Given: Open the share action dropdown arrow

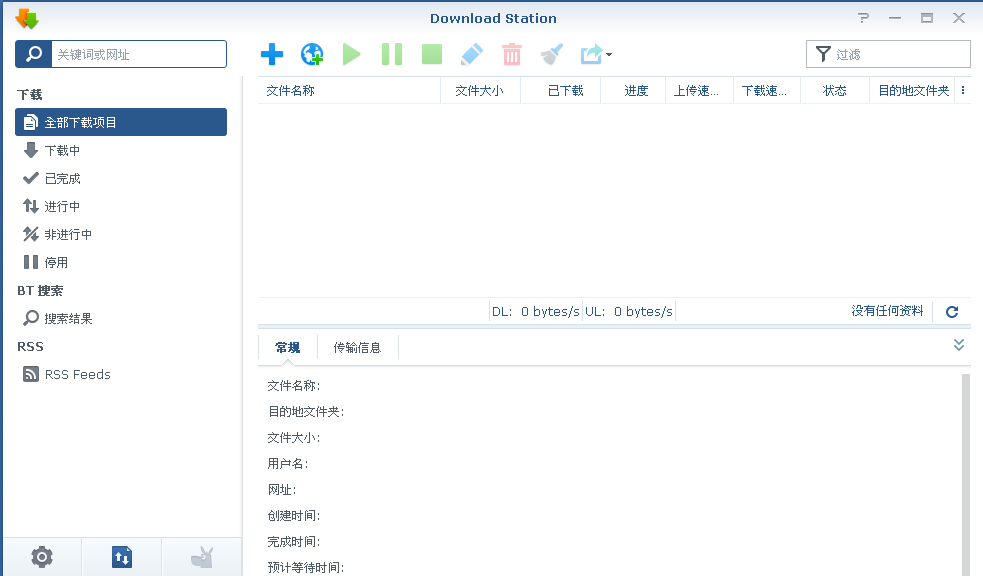Looking at the screenshot, I should pos(609,55).
